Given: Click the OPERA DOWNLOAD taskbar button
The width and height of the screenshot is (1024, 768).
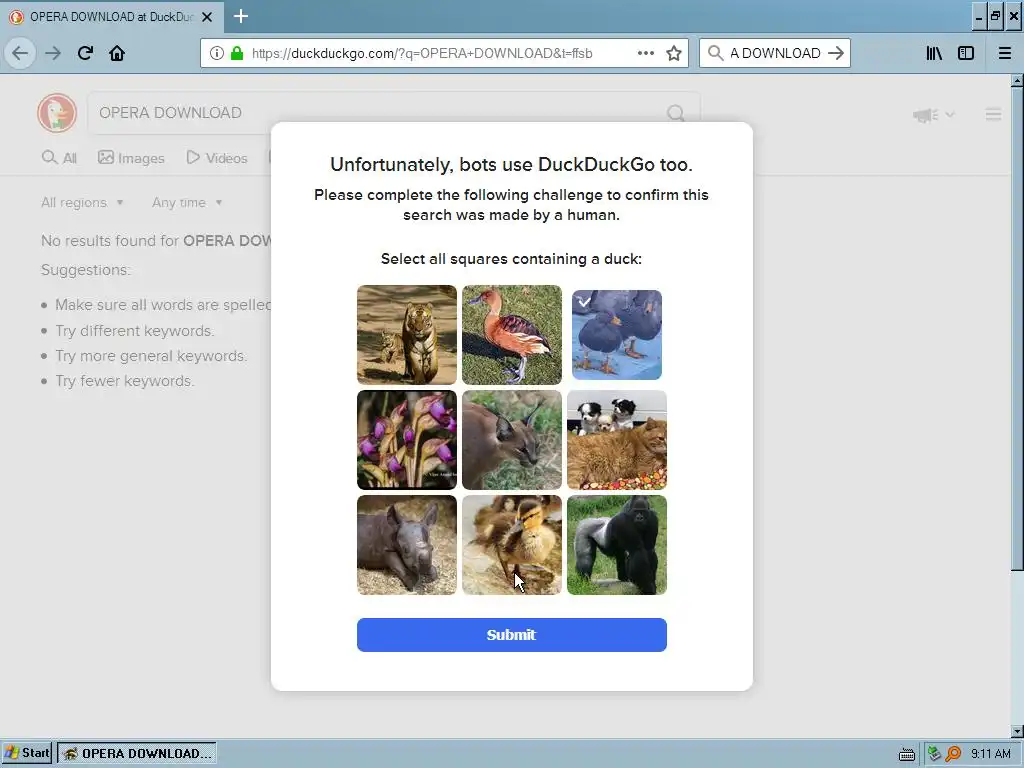Looking at the screenshot, I should pyautogui.click(x=137, y=753).
